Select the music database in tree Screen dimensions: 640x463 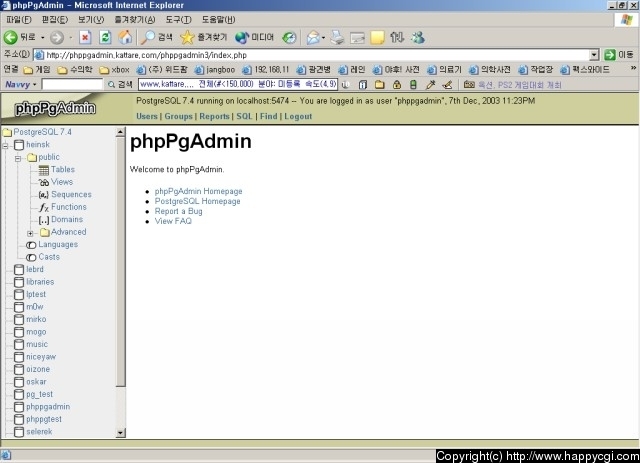pos(37,345)
